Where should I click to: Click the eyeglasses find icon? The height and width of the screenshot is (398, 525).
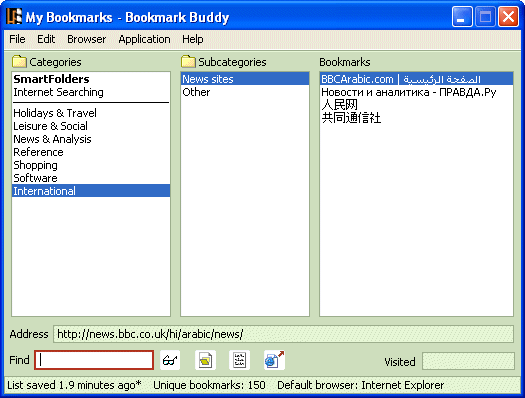(170, 360)
